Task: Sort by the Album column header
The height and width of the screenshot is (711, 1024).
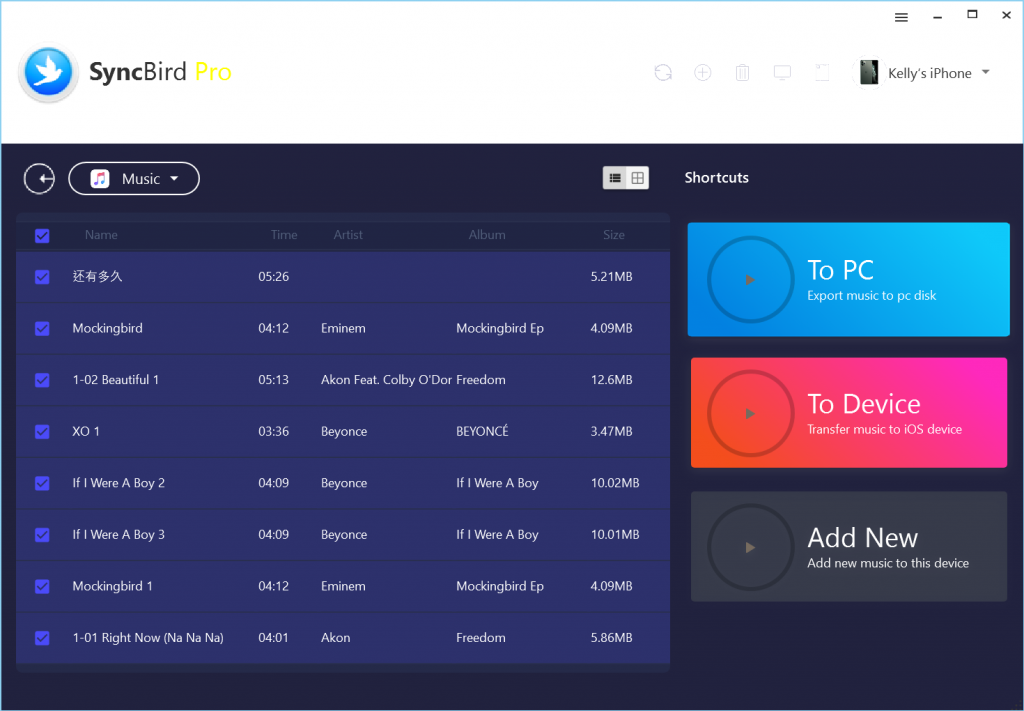Action: coord(487,235)
